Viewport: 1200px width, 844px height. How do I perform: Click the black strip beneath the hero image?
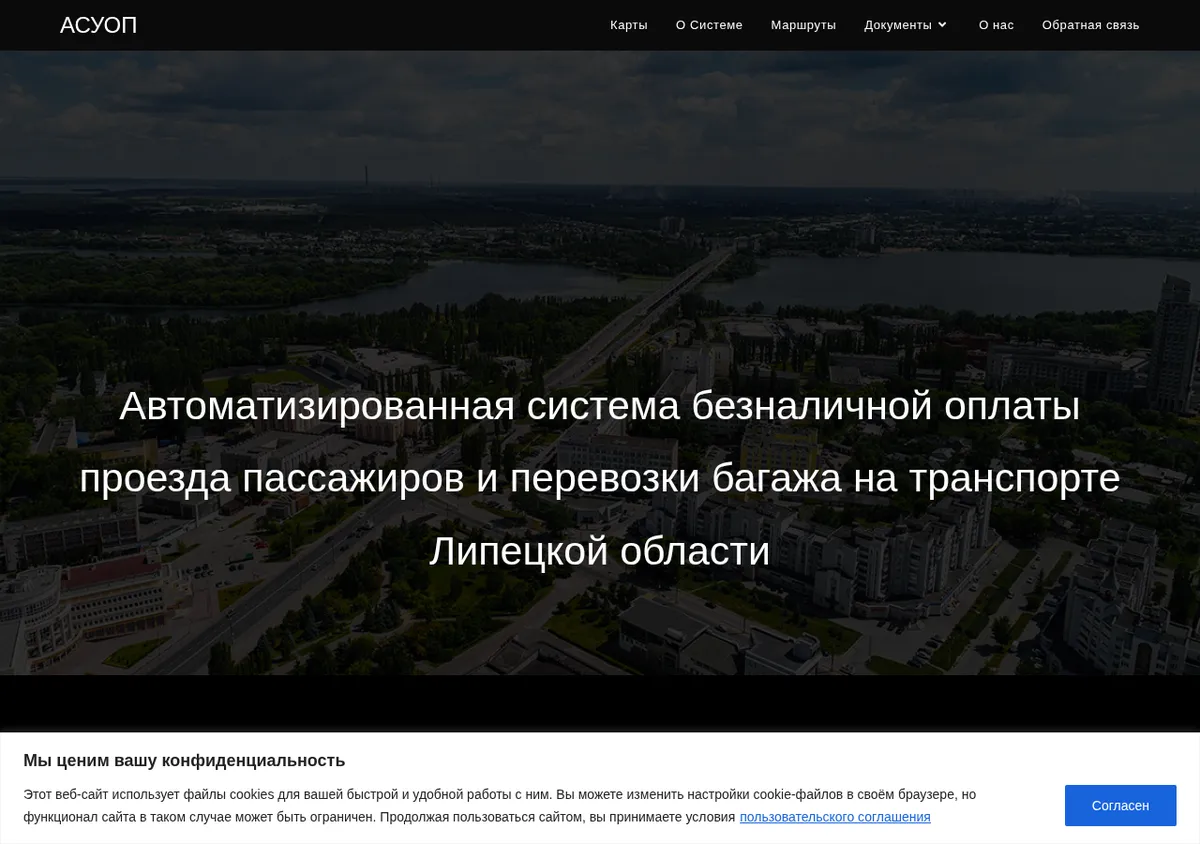click(x=600, y=703)
